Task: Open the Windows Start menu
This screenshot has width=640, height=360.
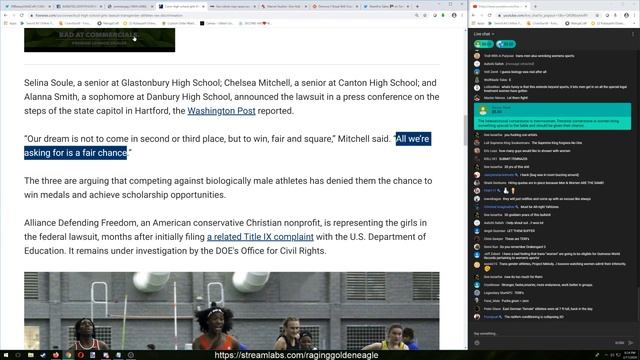Action: [6, 355]
